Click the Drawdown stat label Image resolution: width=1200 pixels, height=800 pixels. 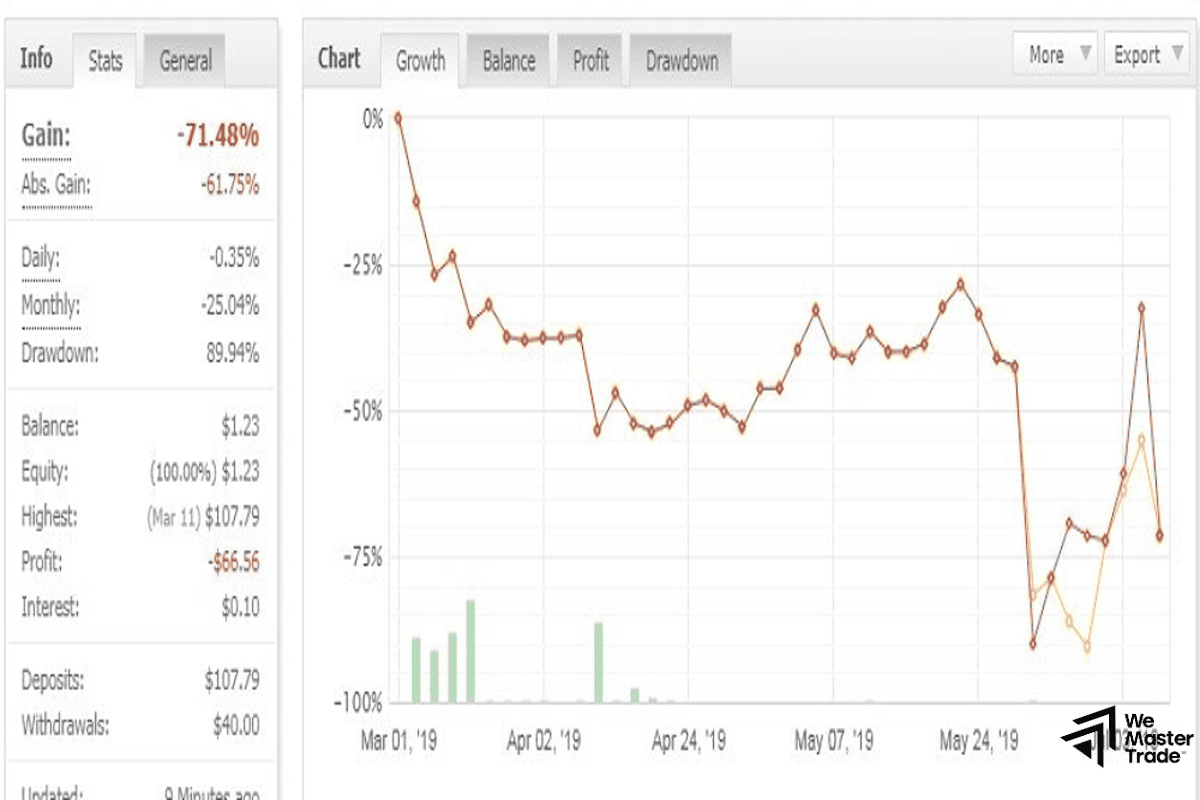click(58, 353)
